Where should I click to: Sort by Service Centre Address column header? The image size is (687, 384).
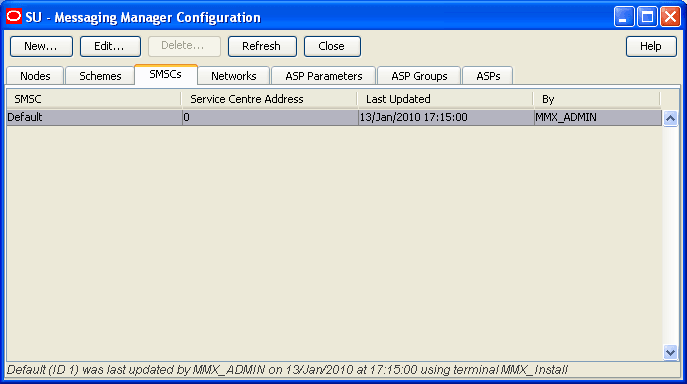[269, 99]
